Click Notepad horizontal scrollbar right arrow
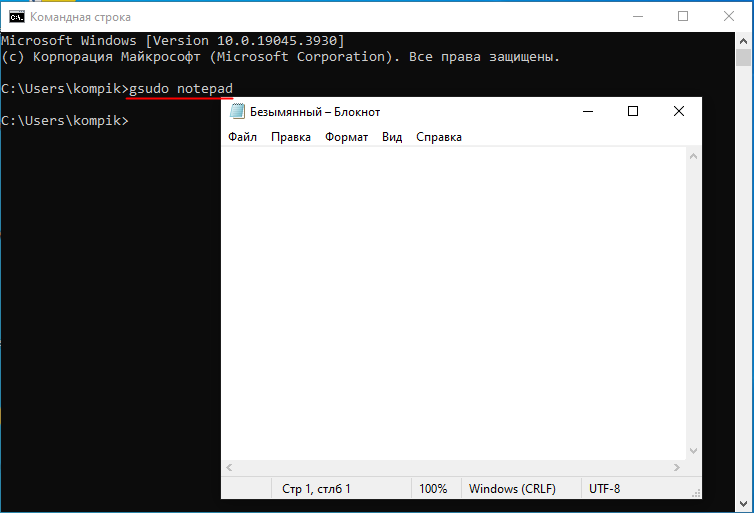This screenshot has height=513, width=754. tap(677, 467)
